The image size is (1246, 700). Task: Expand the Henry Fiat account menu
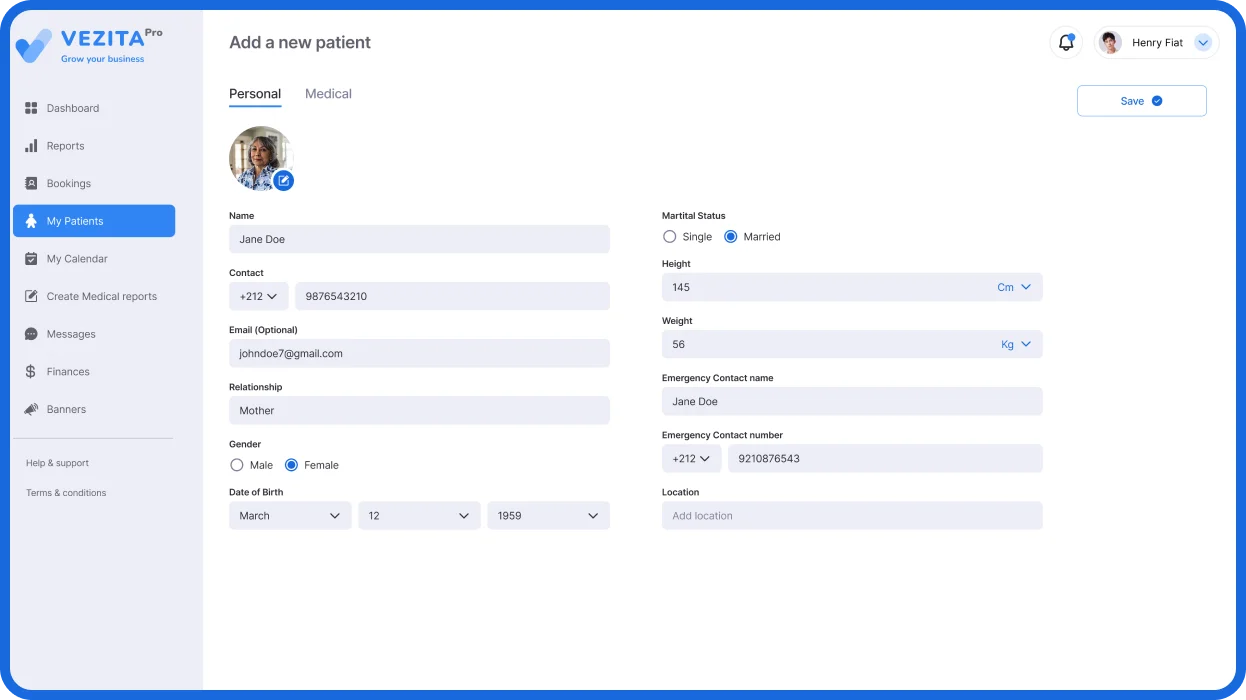point(1203,43)
